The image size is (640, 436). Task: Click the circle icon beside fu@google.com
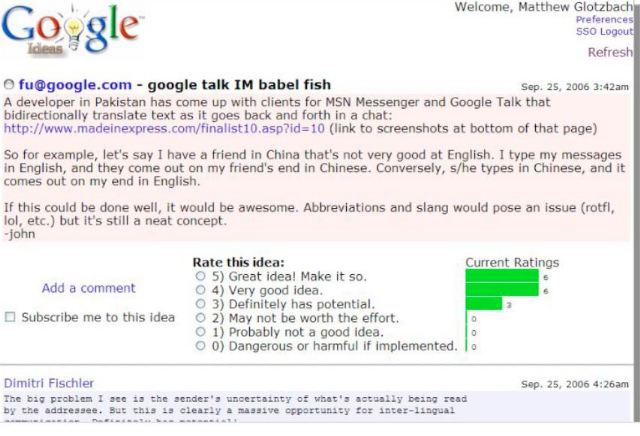10,85
